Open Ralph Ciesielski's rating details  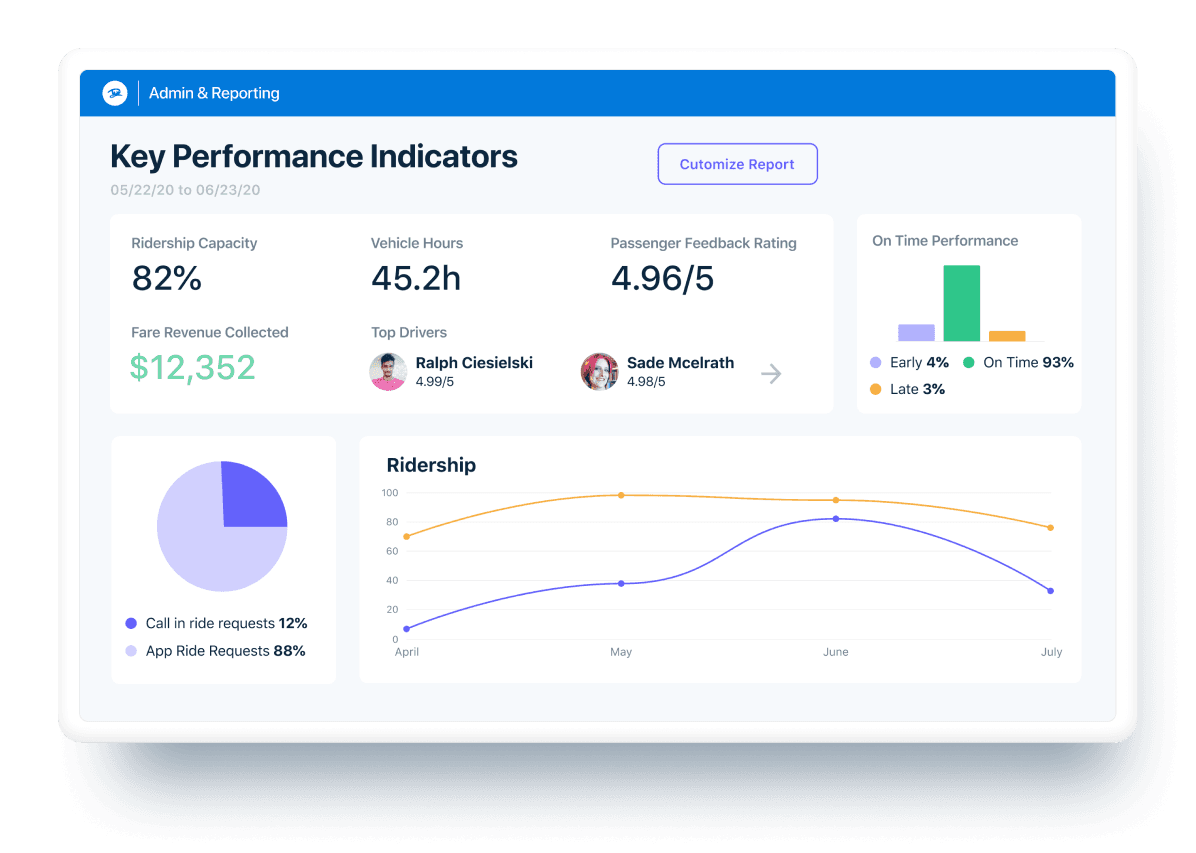tap(437, 382)
